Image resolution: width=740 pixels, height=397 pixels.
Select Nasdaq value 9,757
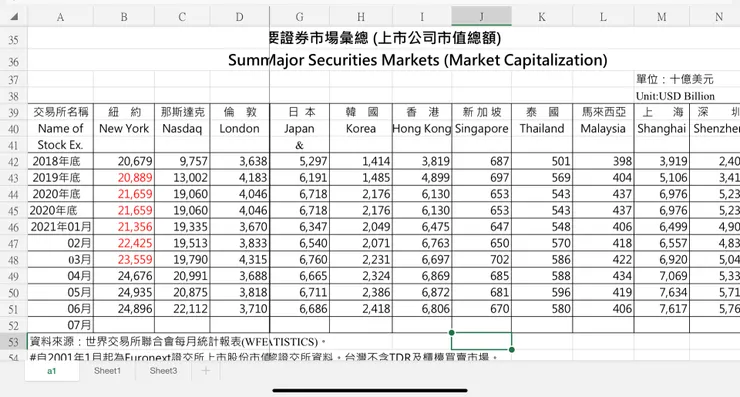(182, 161)
